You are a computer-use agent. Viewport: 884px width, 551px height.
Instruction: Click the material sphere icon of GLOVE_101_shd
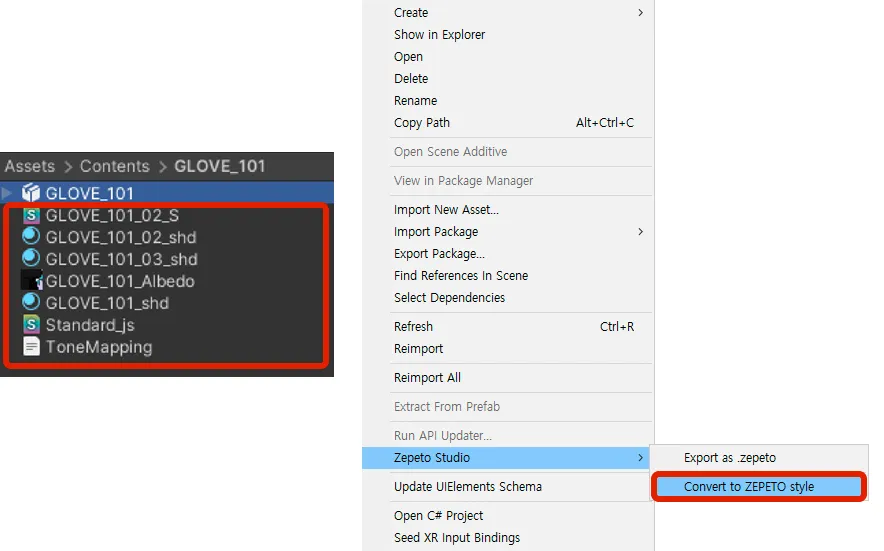point(31,302)
